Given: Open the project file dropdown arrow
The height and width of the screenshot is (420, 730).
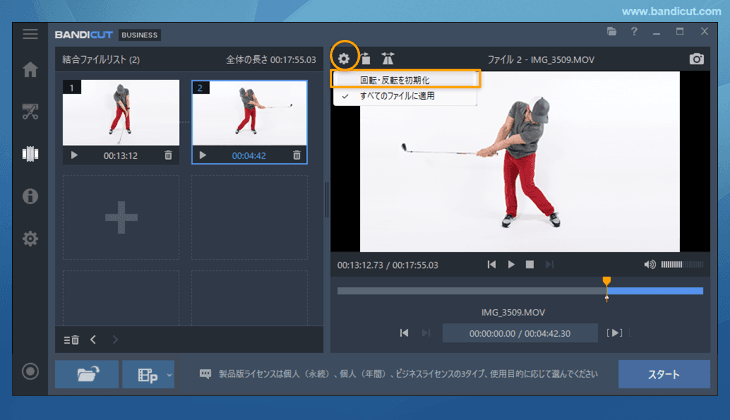Looking at the screenshot, I should point(169,375).
